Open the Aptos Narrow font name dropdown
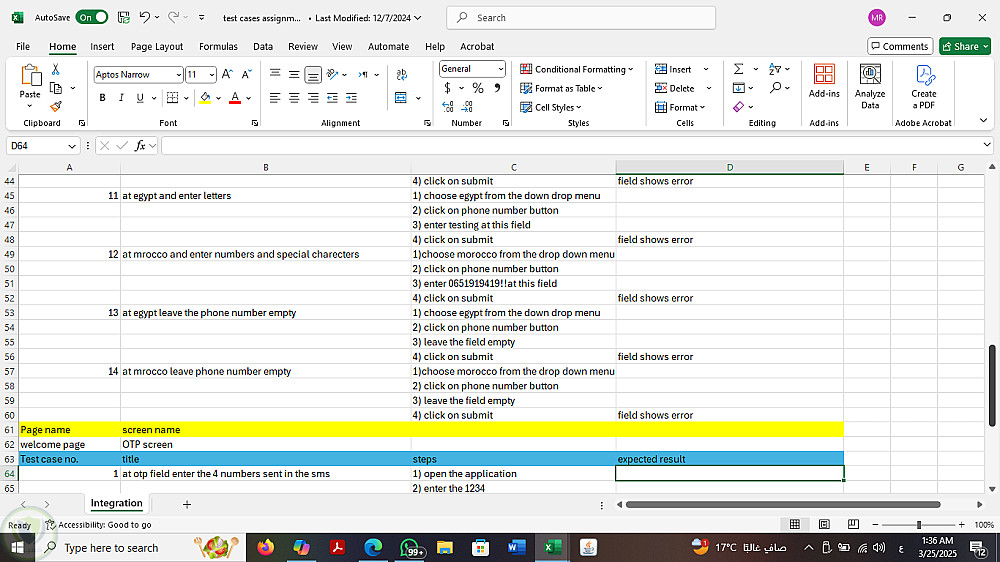The image size is (1000, 562). [x=178, y=75]
